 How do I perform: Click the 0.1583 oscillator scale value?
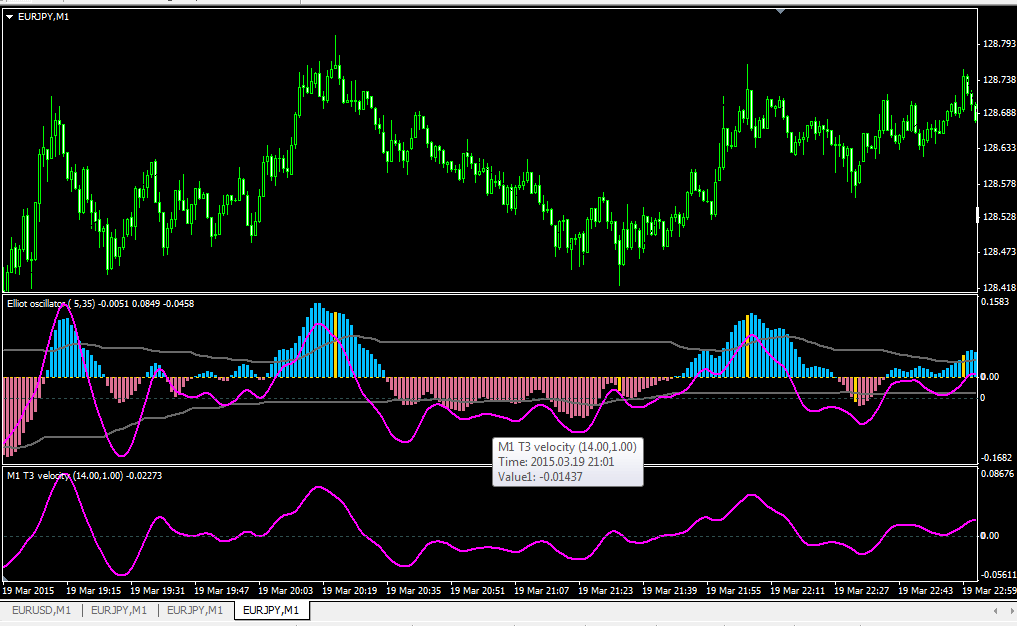[x=995, y=302]
